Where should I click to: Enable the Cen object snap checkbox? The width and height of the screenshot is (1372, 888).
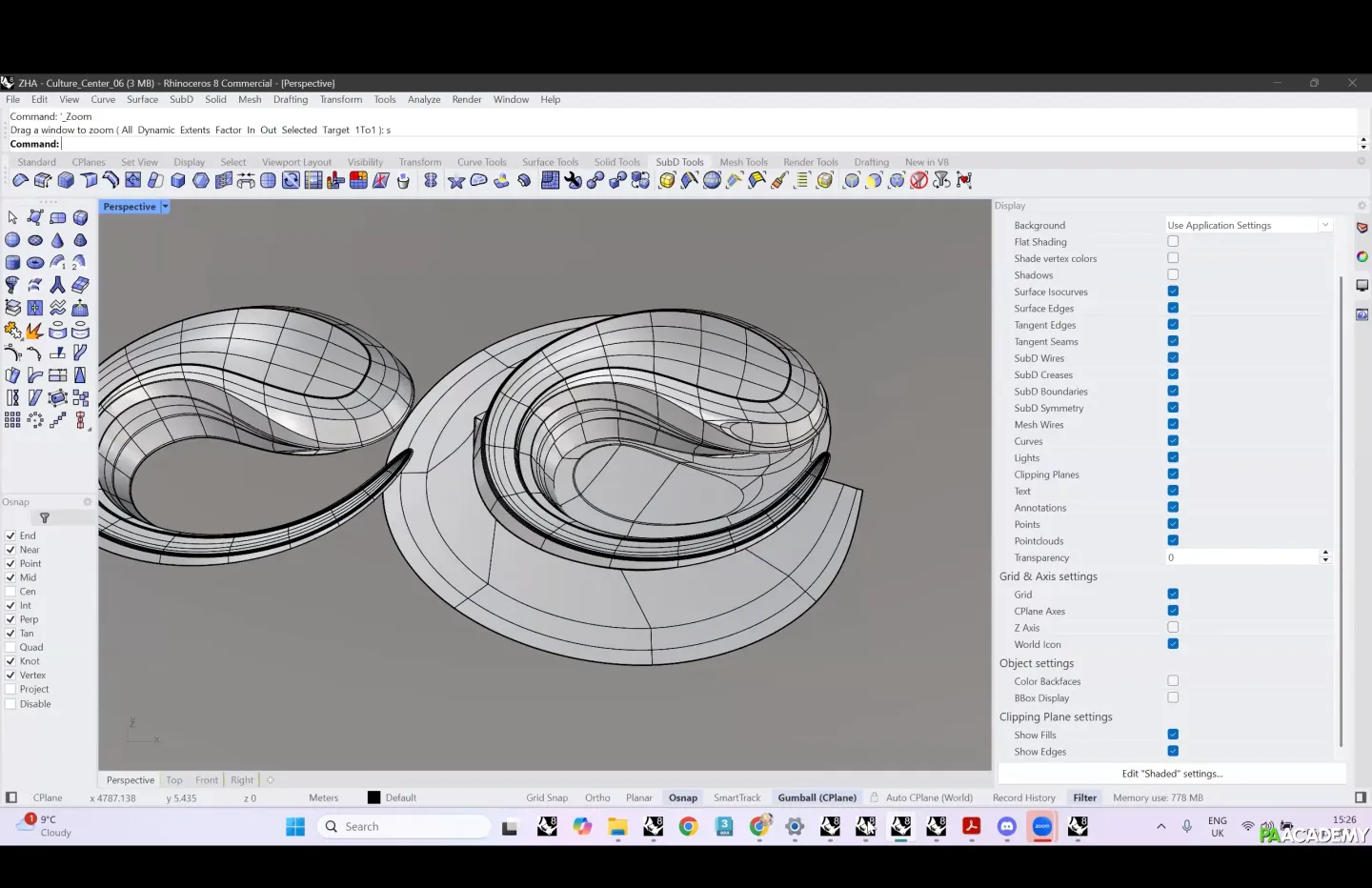click(x=10, y=592)
